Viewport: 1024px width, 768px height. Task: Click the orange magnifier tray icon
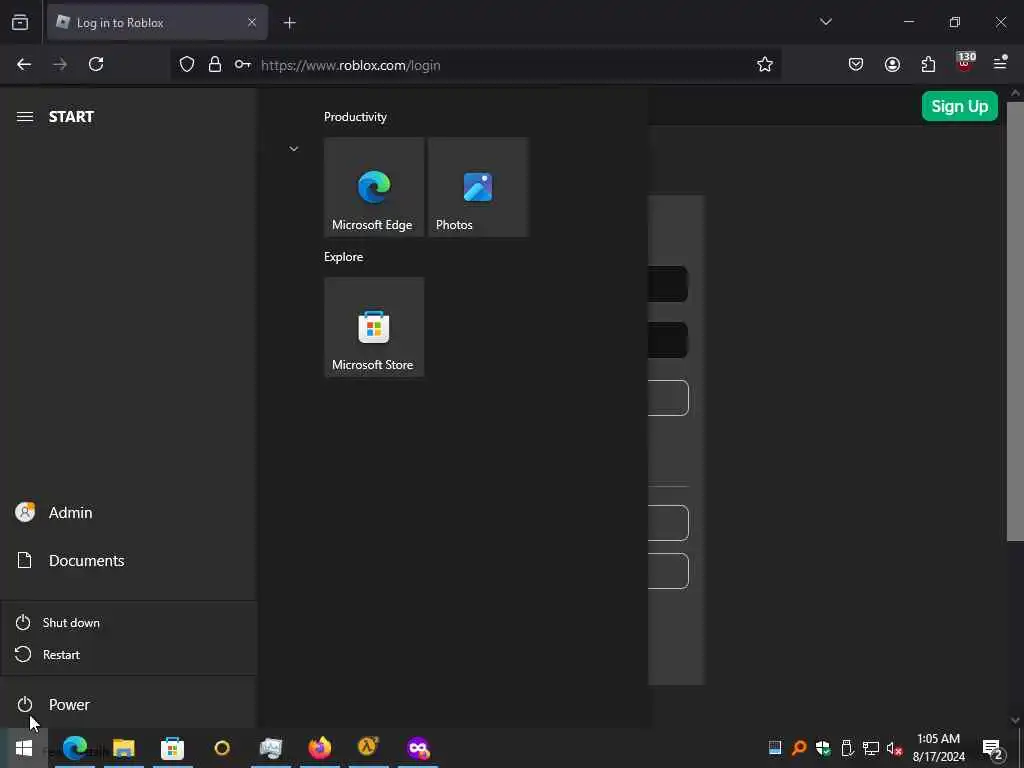799,748
